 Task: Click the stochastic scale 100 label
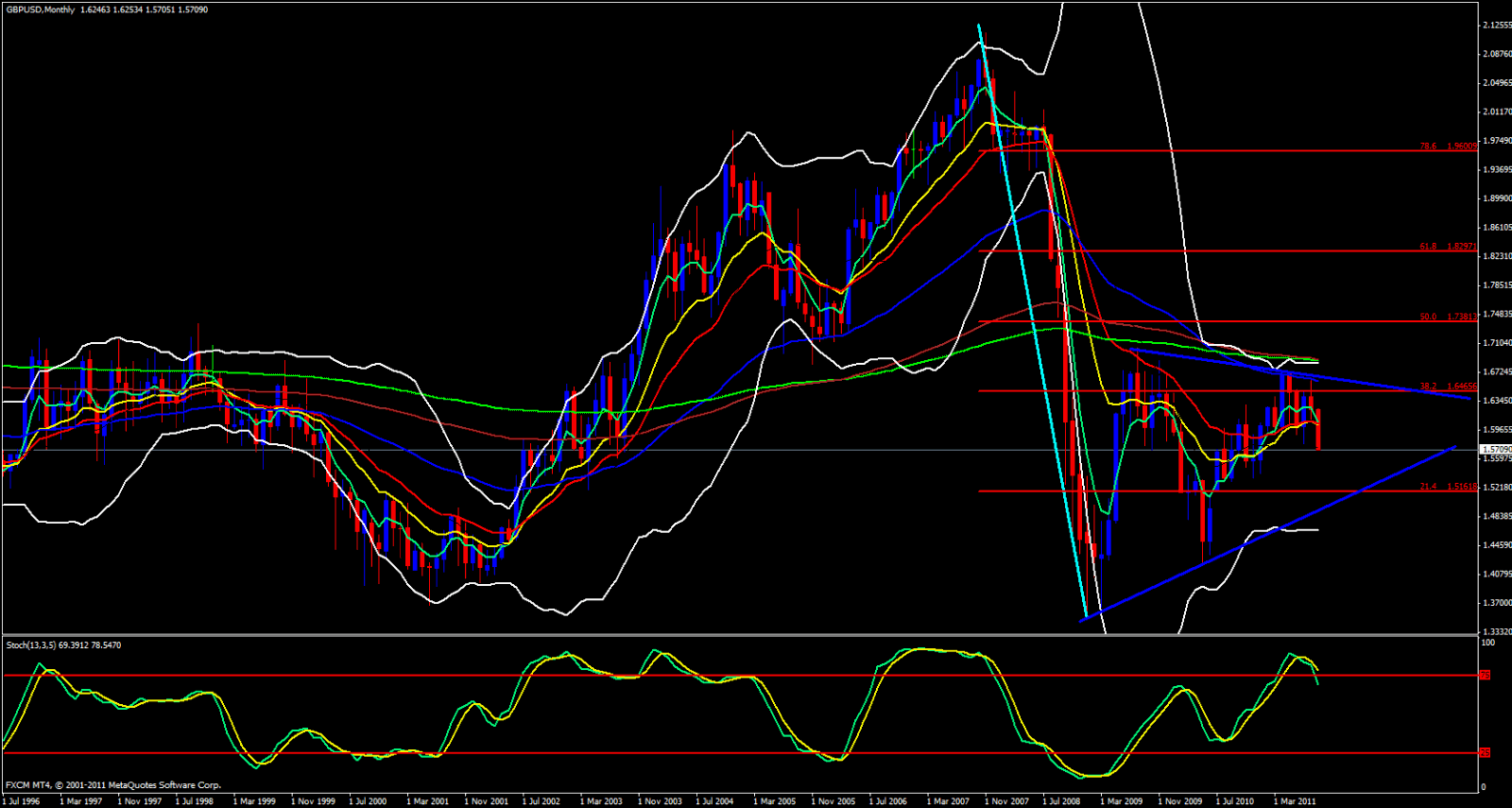[x=1488, y=643]
